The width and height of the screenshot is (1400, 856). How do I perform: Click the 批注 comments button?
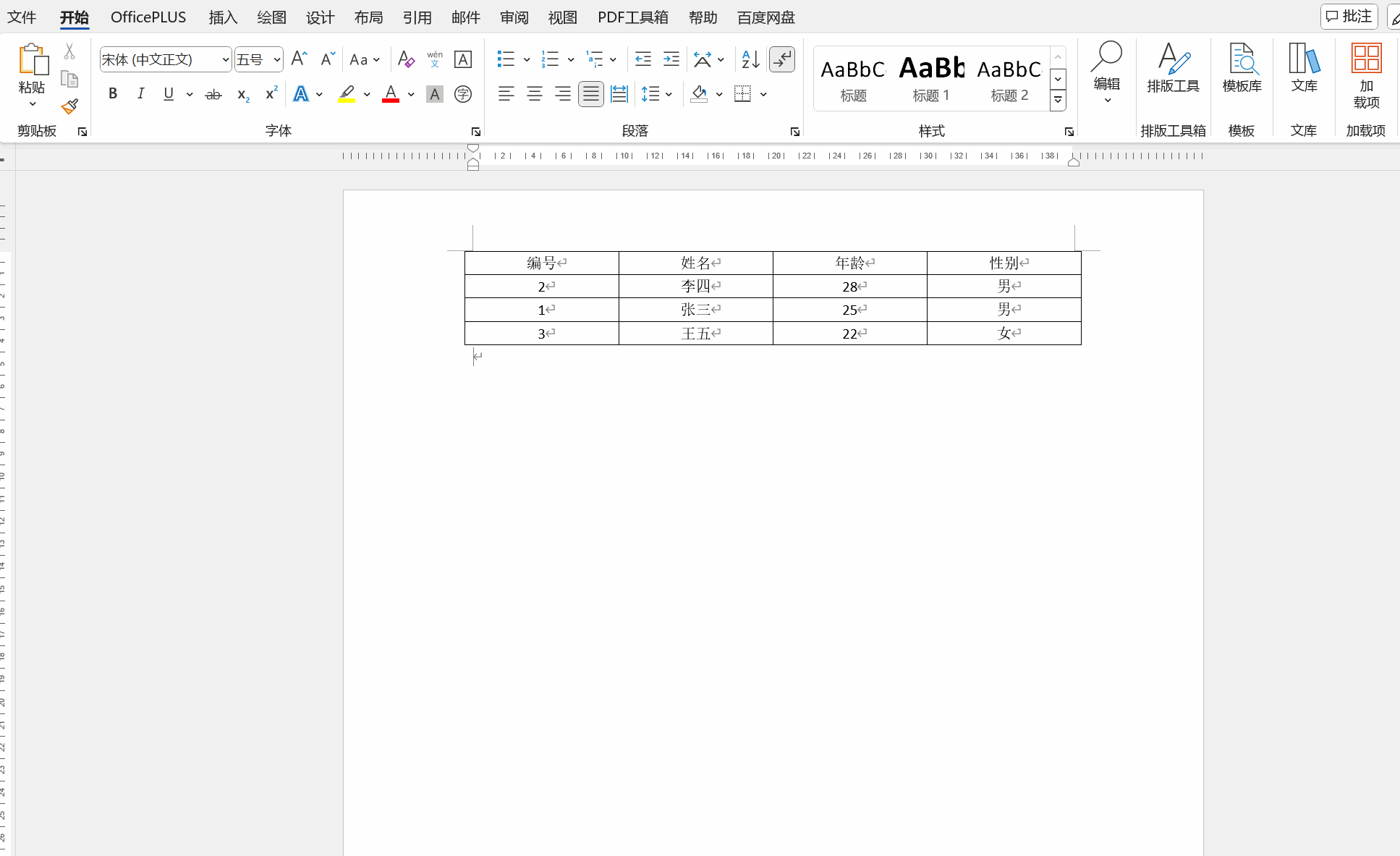(x=1349, y=17)
